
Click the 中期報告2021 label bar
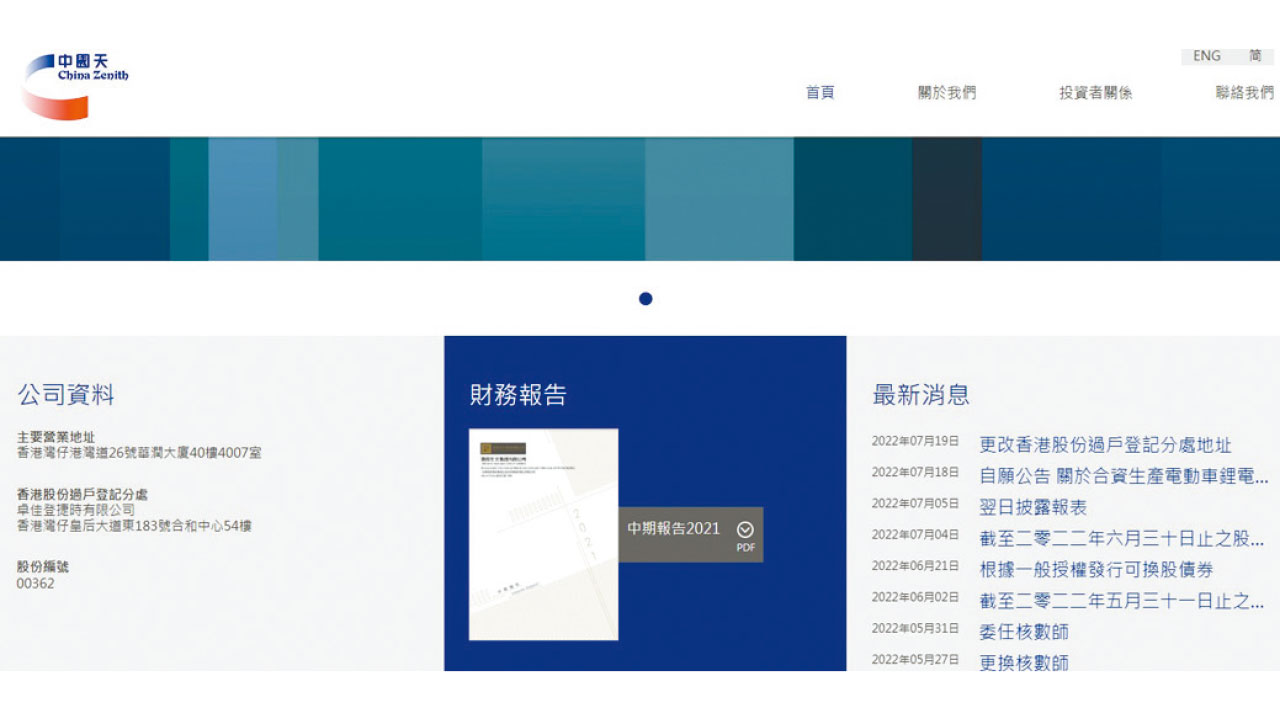point(672,527)
